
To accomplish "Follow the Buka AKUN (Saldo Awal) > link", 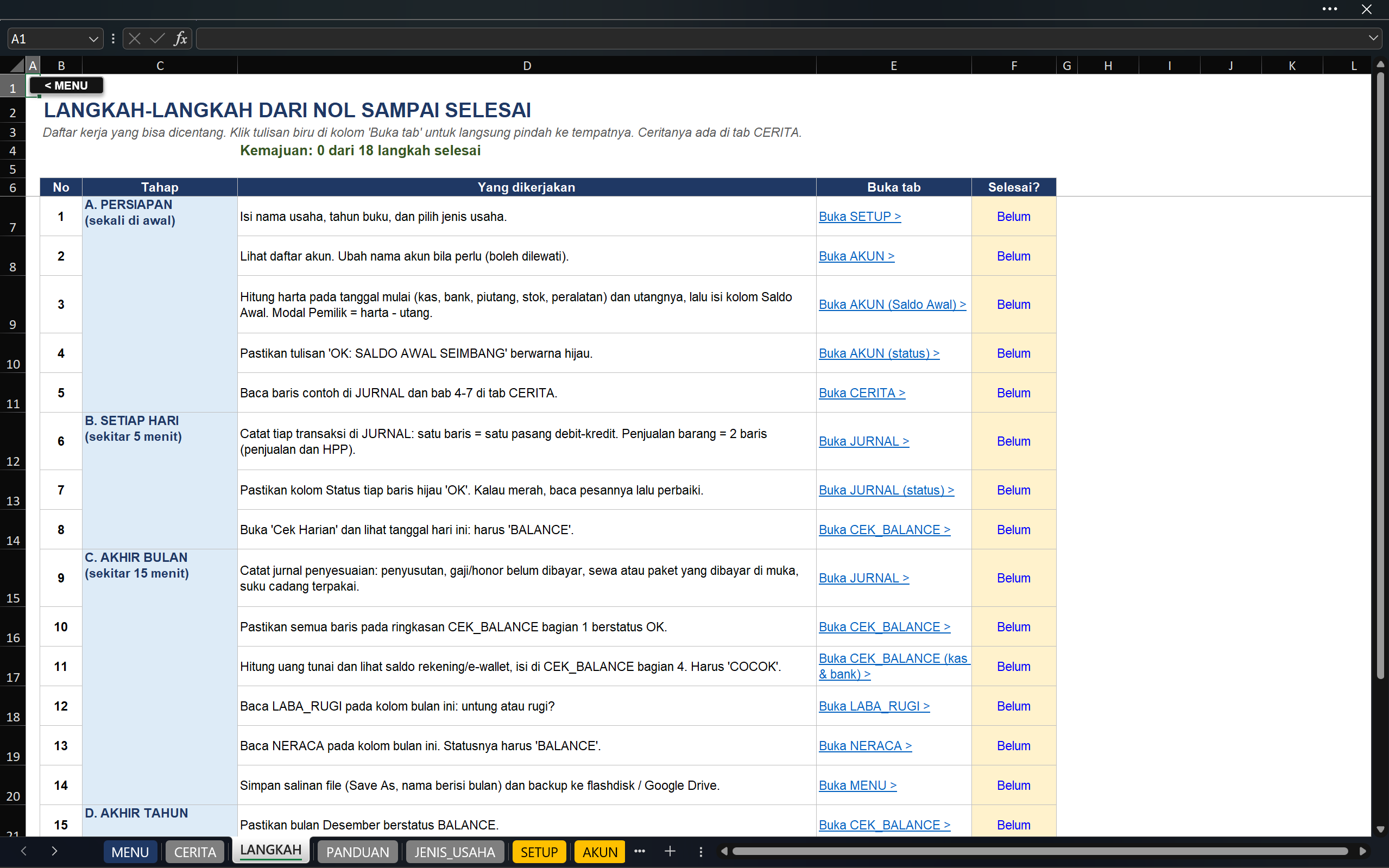I will pyautogui.click(x=892, y=304).
